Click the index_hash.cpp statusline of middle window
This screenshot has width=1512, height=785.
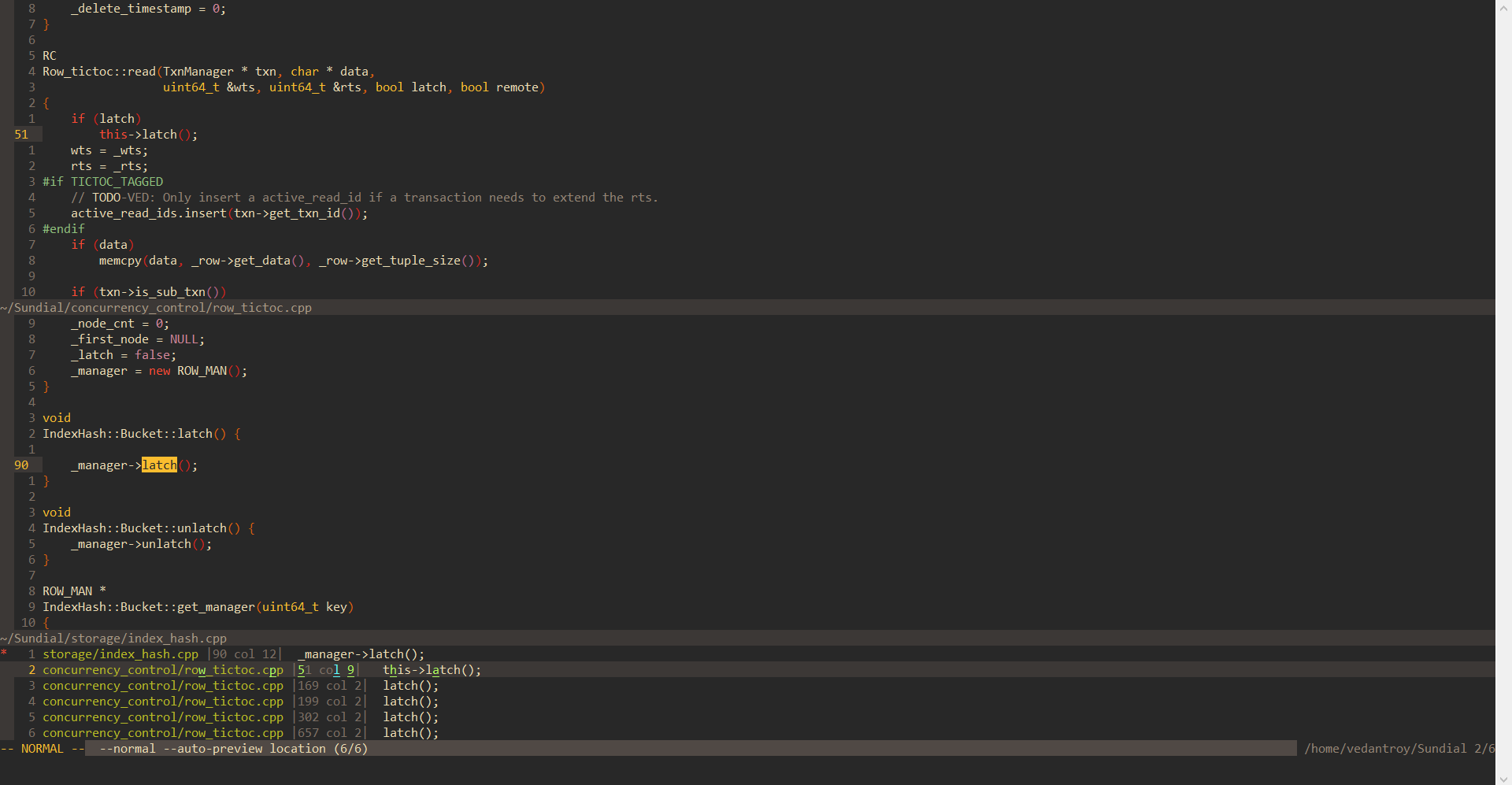[114, 639]
